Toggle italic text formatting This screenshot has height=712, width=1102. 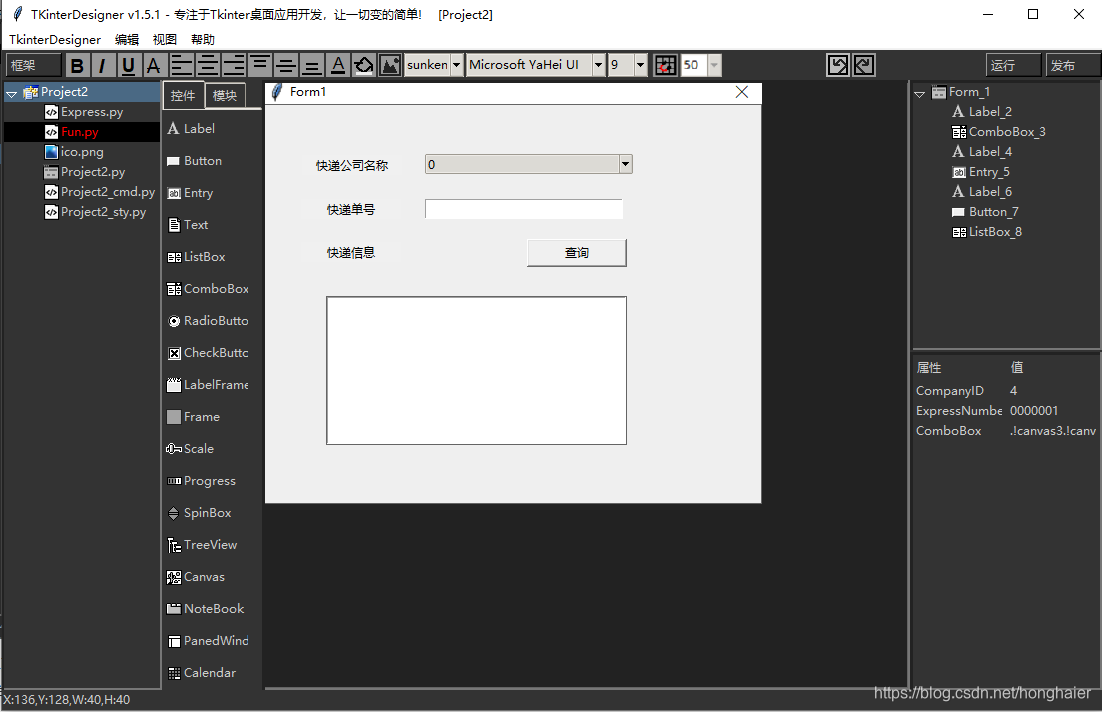[103, 65]
